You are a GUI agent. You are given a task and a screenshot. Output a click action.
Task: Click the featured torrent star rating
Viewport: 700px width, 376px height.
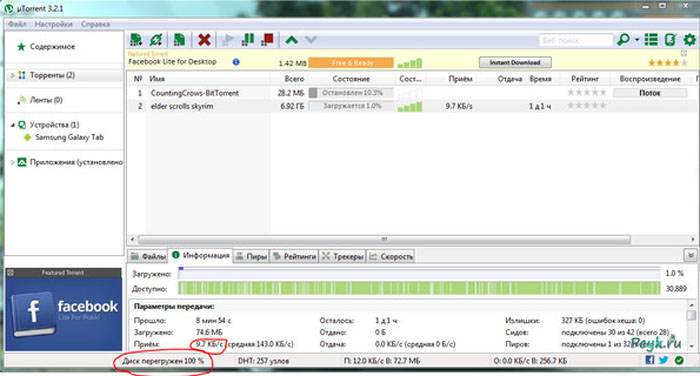pyautogui.click(x=667, y=63)
